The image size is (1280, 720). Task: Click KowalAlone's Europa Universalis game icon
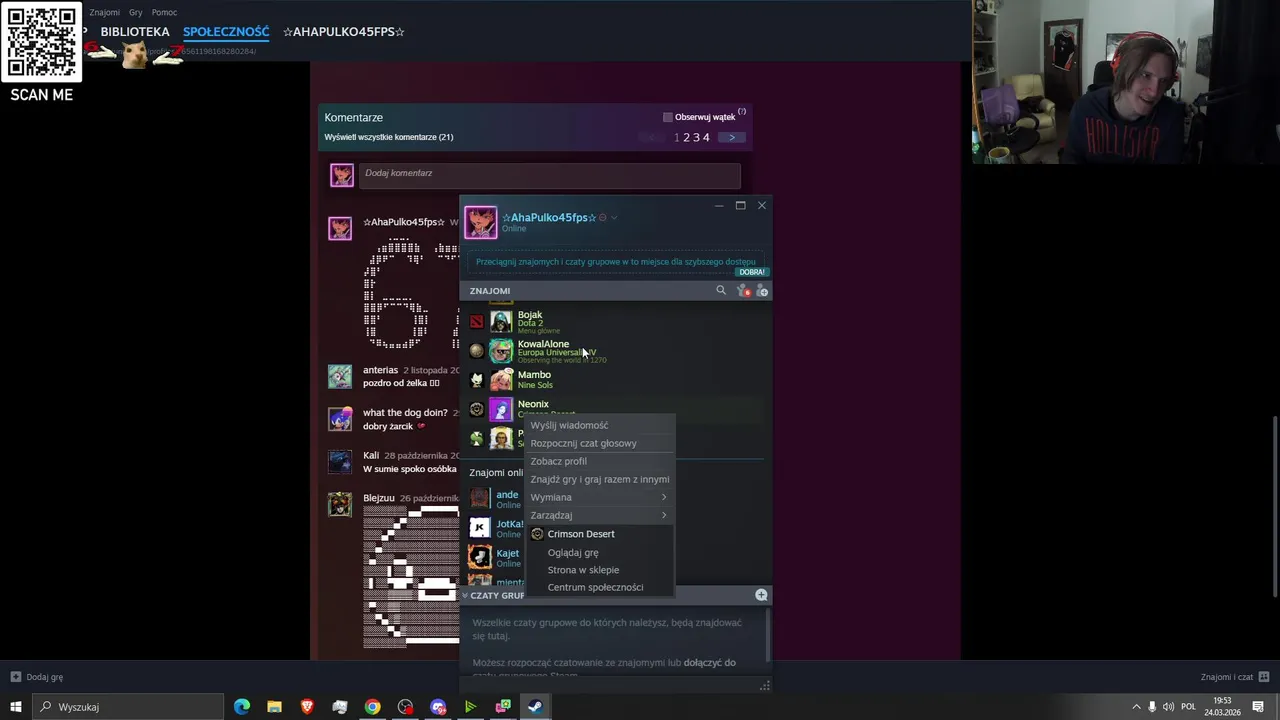pyautogui.click(x=476, y=351)
